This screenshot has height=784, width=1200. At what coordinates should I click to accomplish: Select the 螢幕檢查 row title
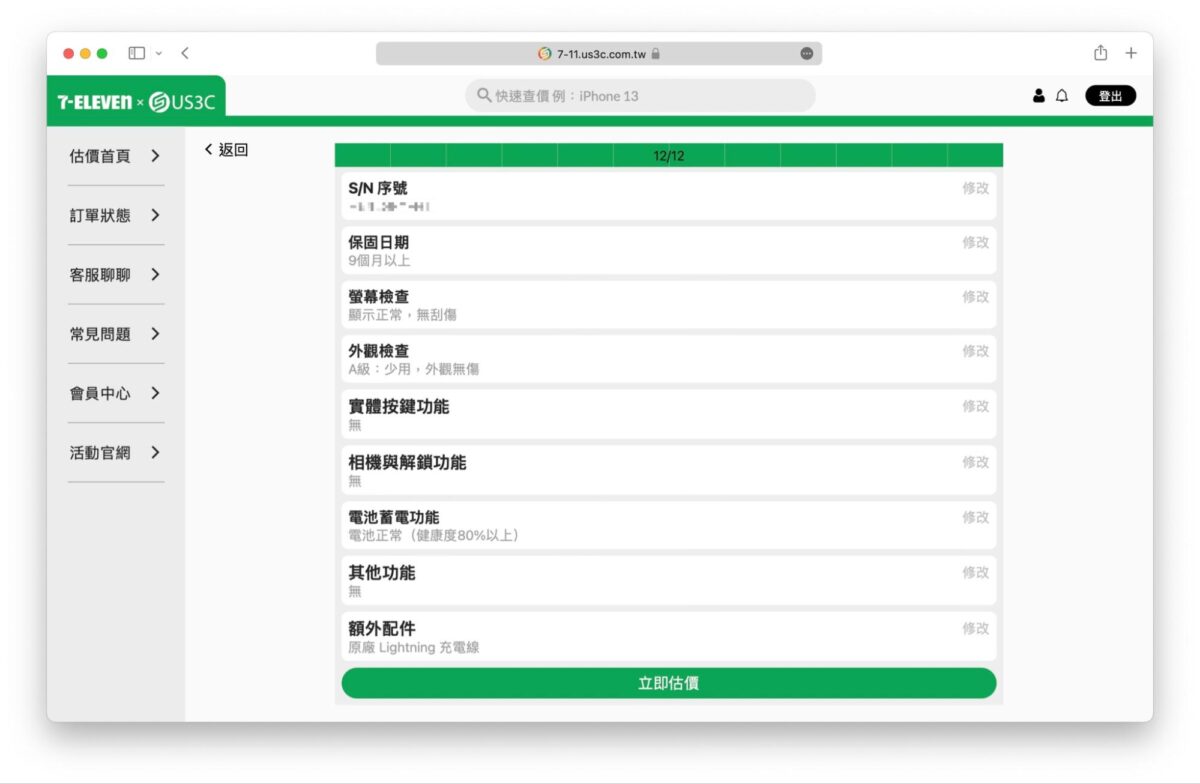pos(378,297)
